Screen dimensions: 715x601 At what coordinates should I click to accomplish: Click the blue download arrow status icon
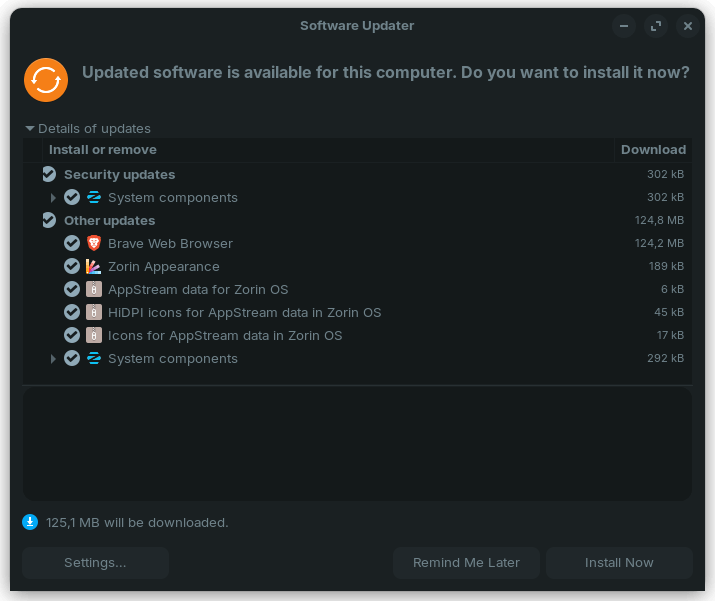click(30, 522)
